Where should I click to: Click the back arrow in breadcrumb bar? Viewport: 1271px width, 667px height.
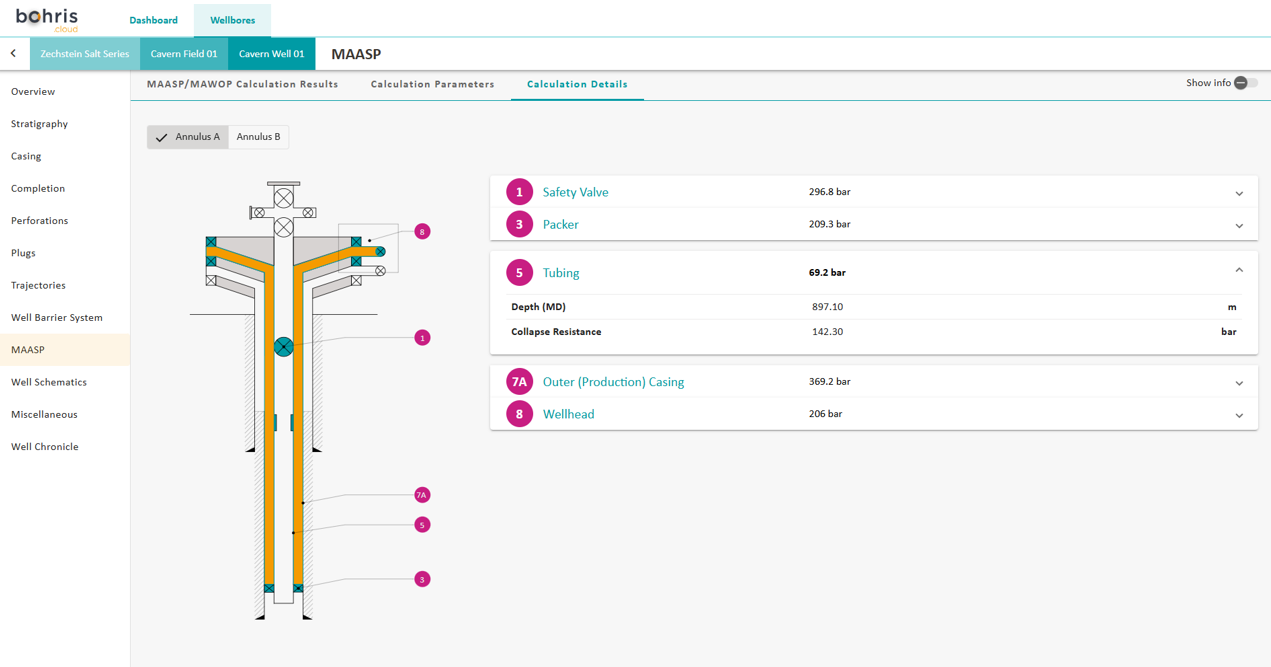coord(13,54)
